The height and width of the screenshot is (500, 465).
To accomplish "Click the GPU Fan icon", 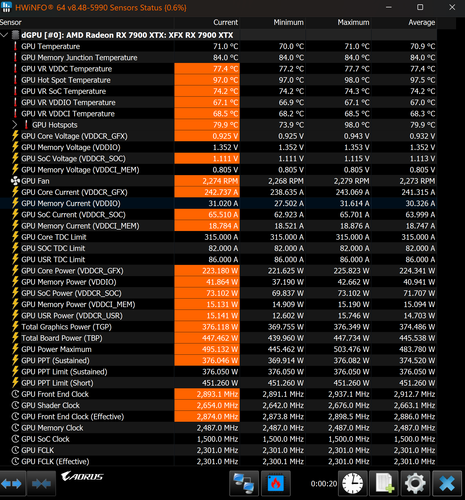I will [x=15, y=181].
